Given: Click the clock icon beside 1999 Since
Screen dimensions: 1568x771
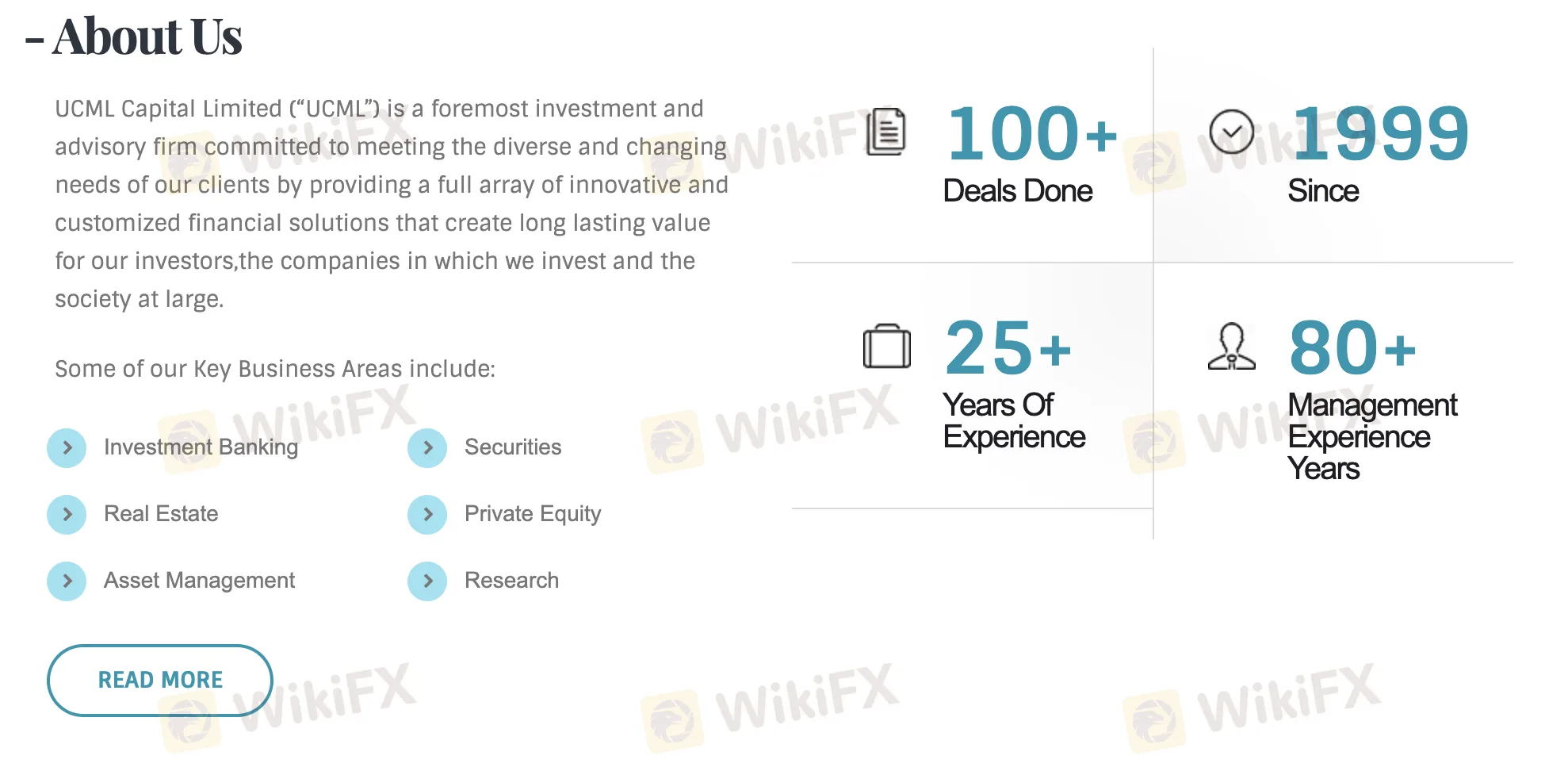Looking at the screenshot, I should point(1231,132).
